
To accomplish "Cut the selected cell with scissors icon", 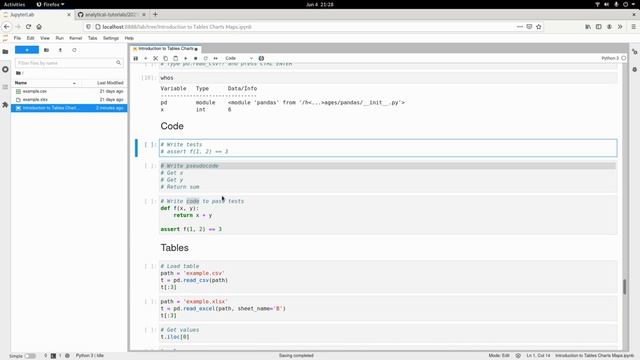I will (156, 58).
